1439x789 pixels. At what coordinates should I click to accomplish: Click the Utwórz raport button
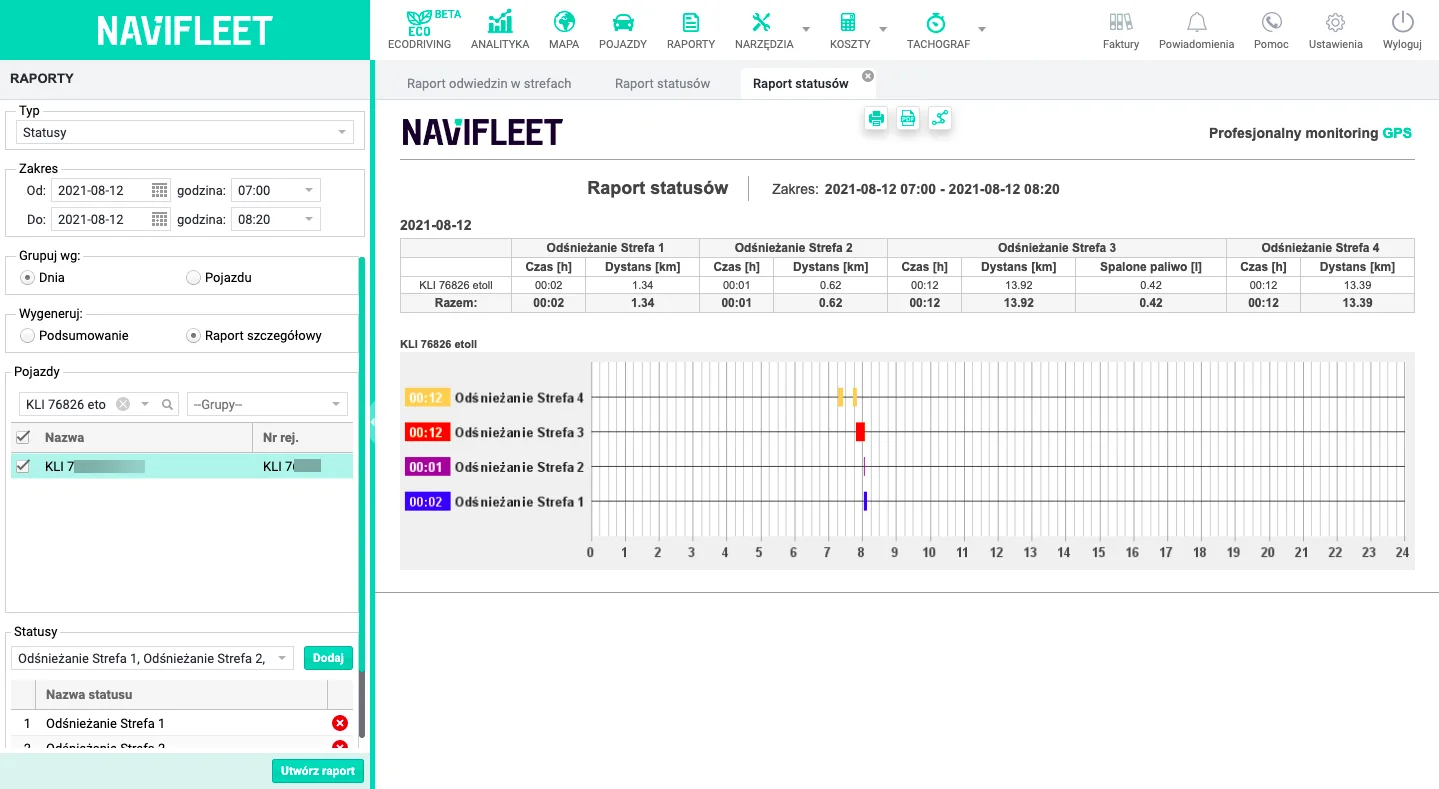pyautogui.click(x=318, y=771)
